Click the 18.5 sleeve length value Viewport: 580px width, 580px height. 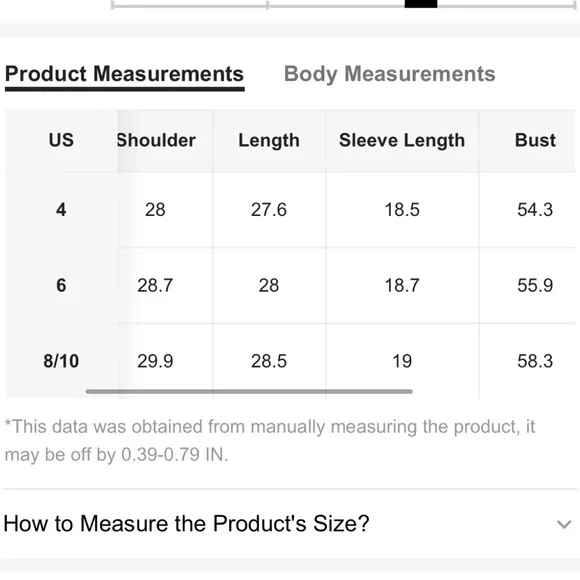[402, 210]
